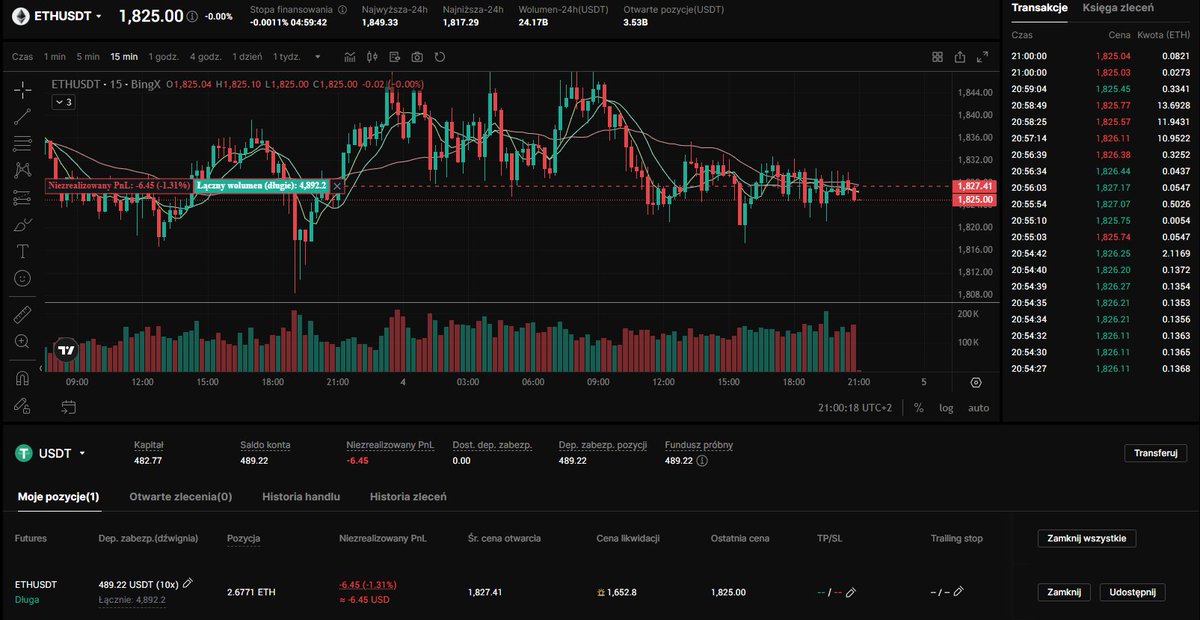This screenshot has height=620, width=1200.
Task: Click the Transferuj button
Action: point(1155,453)
